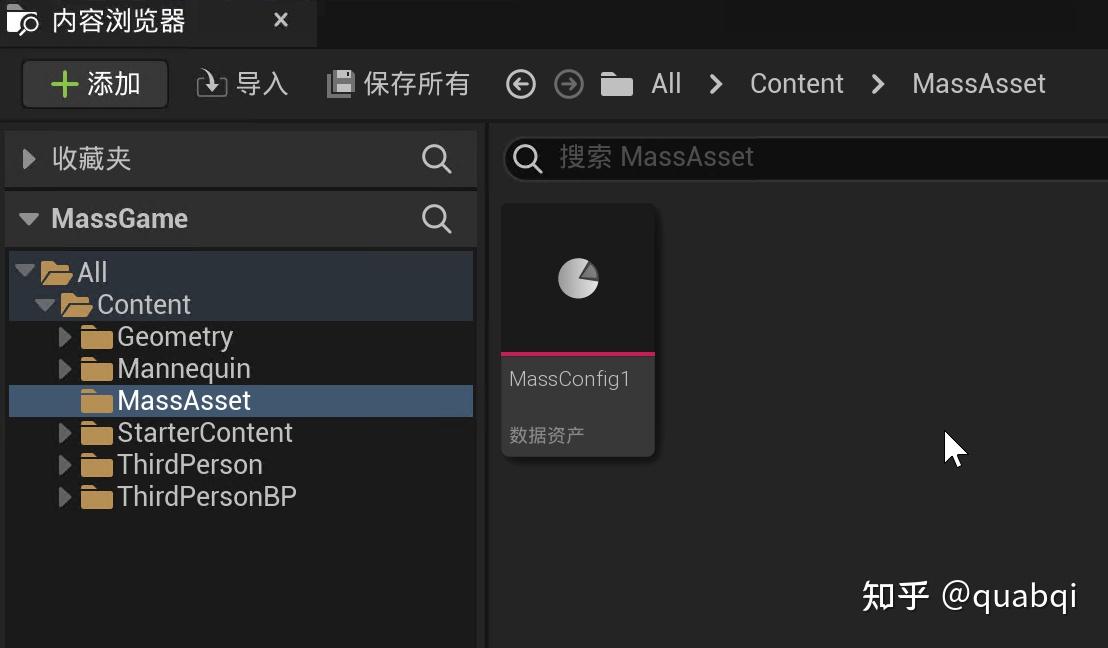Viewport: 1108px width, 648px height.
Task: Expand the Favorites (收藏夹) section
Action: 25,158
